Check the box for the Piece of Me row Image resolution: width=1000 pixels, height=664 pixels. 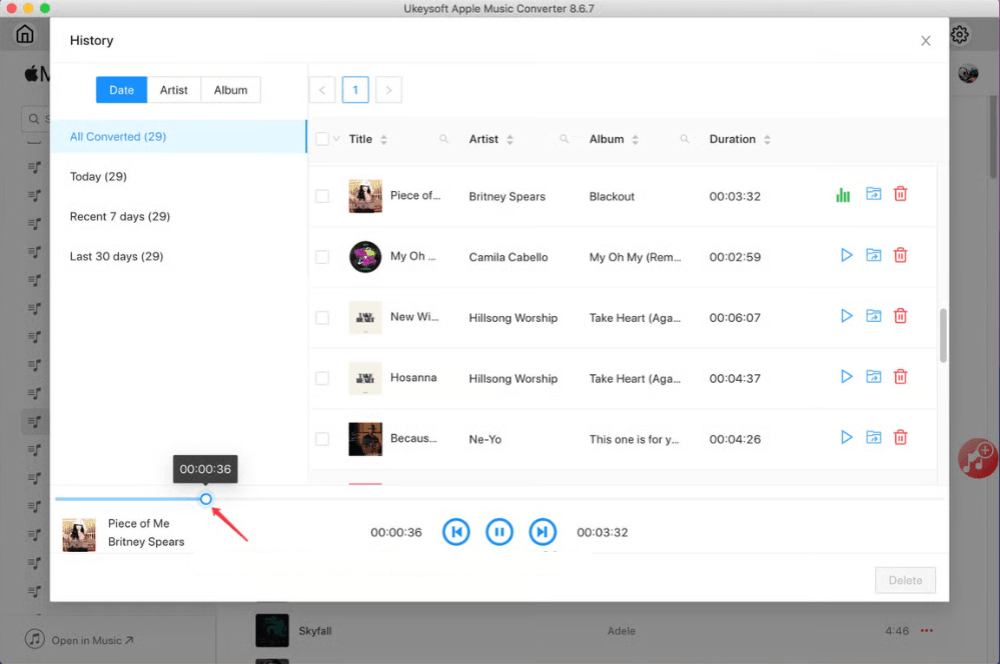[322, 196]
